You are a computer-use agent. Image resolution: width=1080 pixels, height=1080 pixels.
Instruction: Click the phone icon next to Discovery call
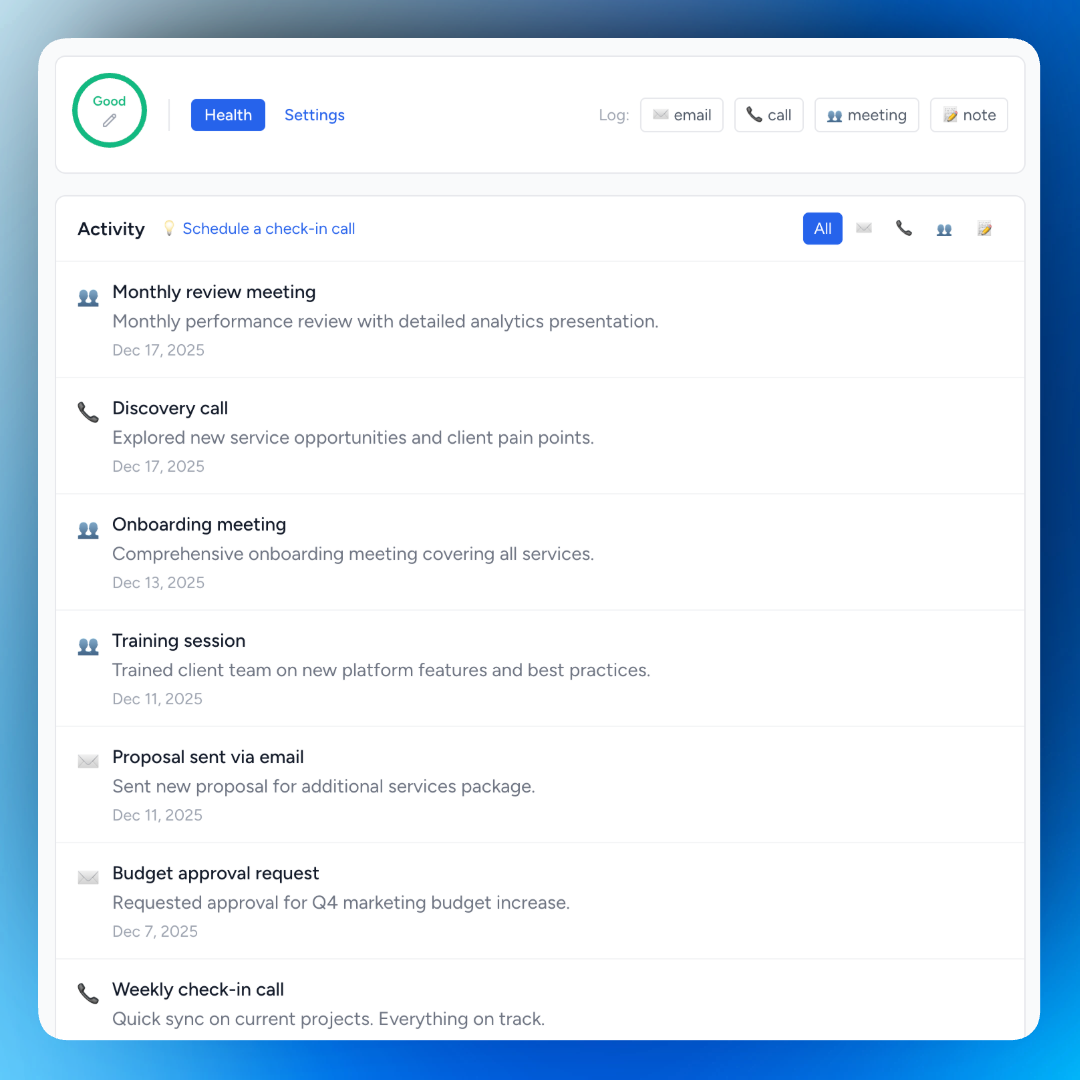pyautogui.click(x=88, y=411)
